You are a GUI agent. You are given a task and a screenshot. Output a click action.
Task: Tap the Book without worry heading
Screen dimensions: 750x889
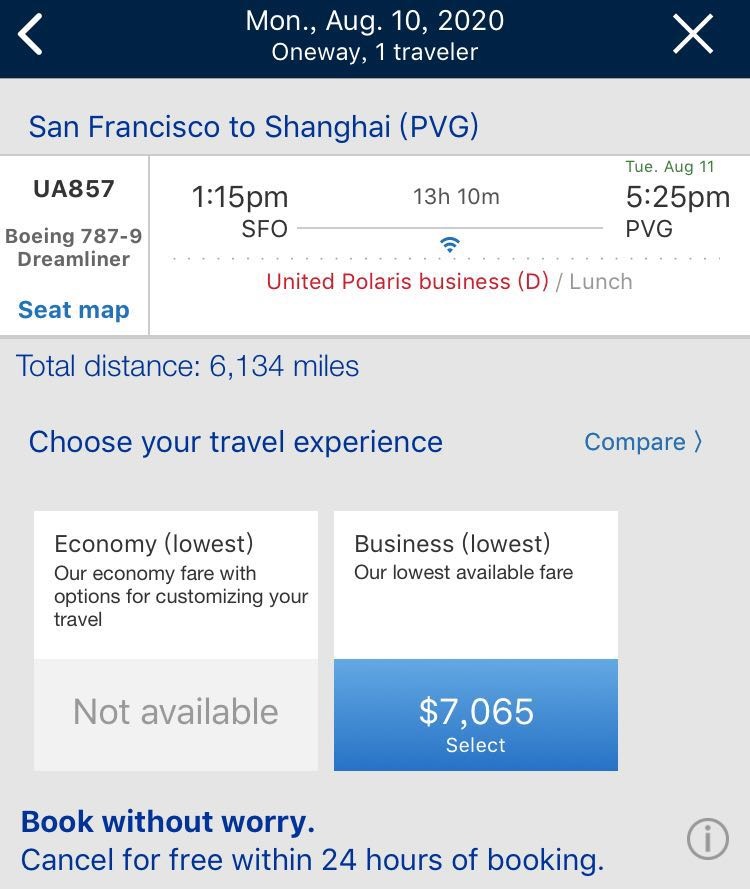(x=168, y=822)
